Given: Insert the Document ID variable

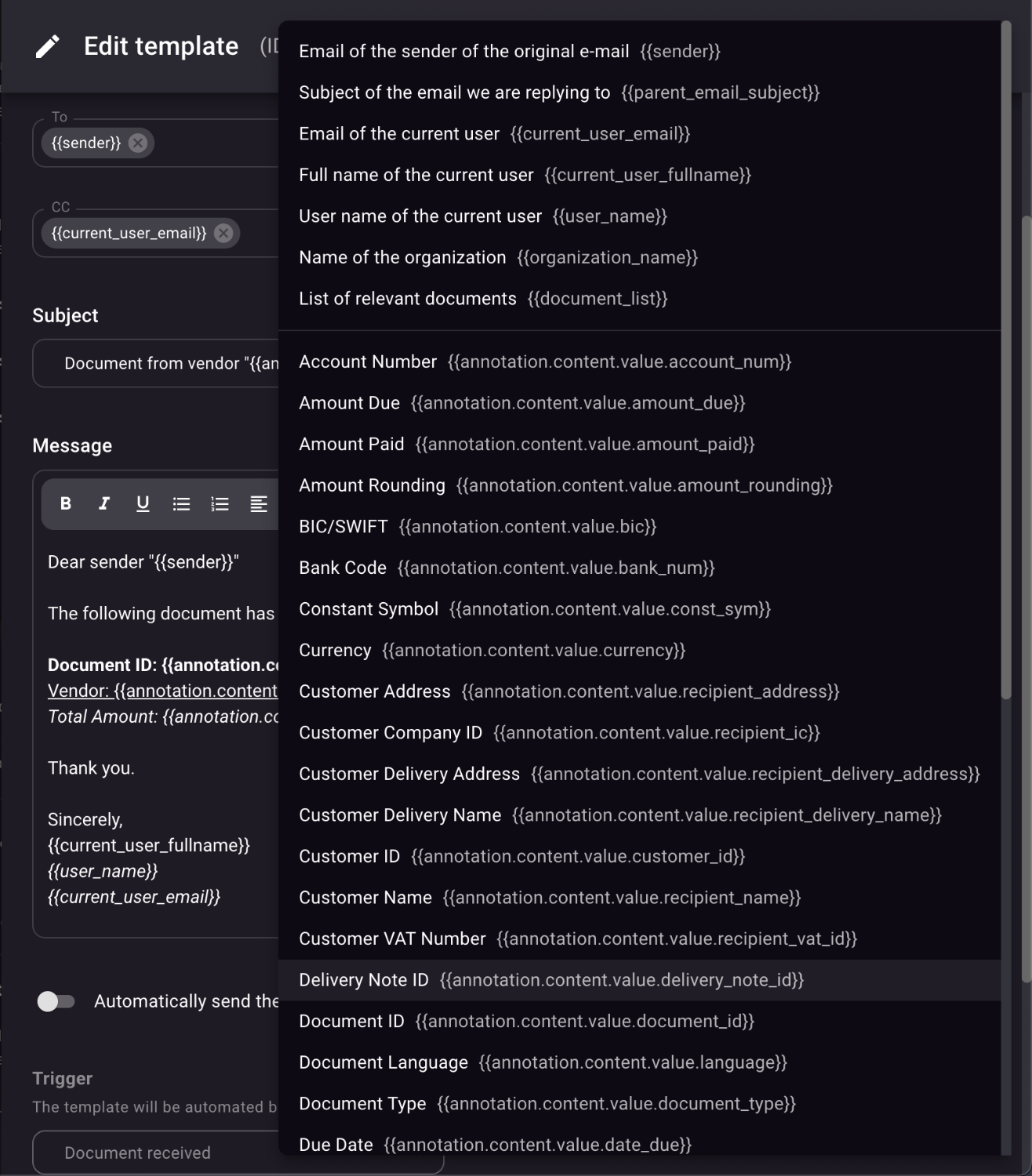Looking at the screenshot, I should click(x=639, y=1022).
